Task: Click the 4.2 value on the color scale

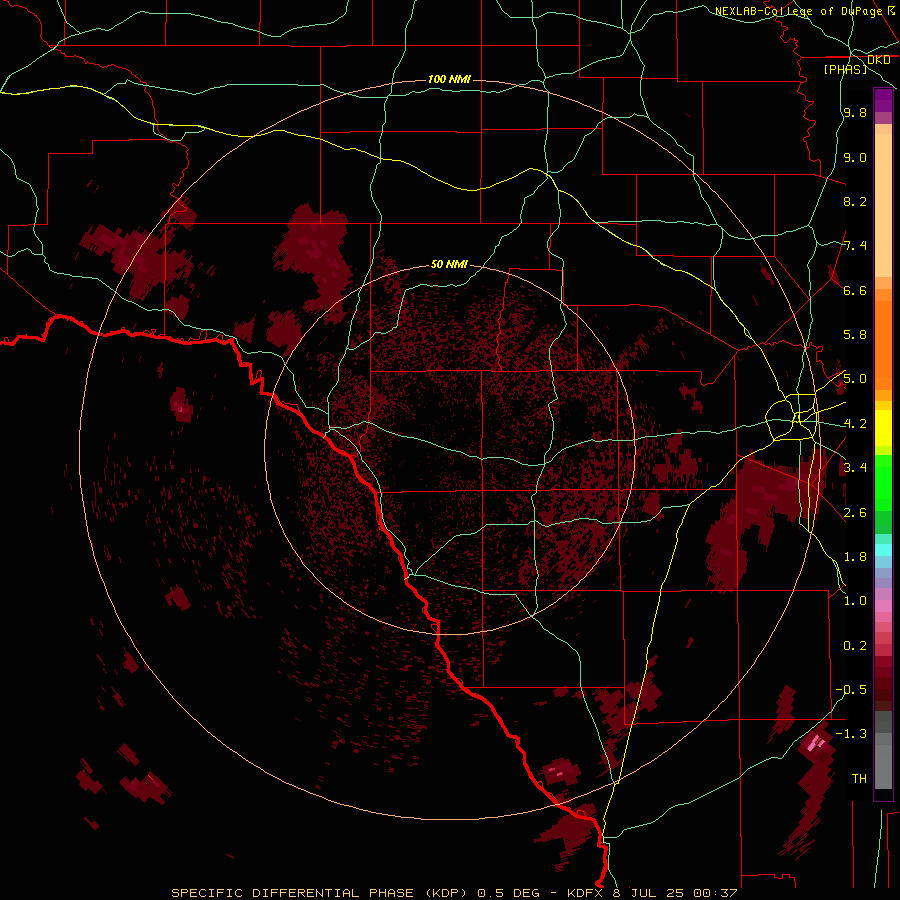Action: (x=855, y=424)
